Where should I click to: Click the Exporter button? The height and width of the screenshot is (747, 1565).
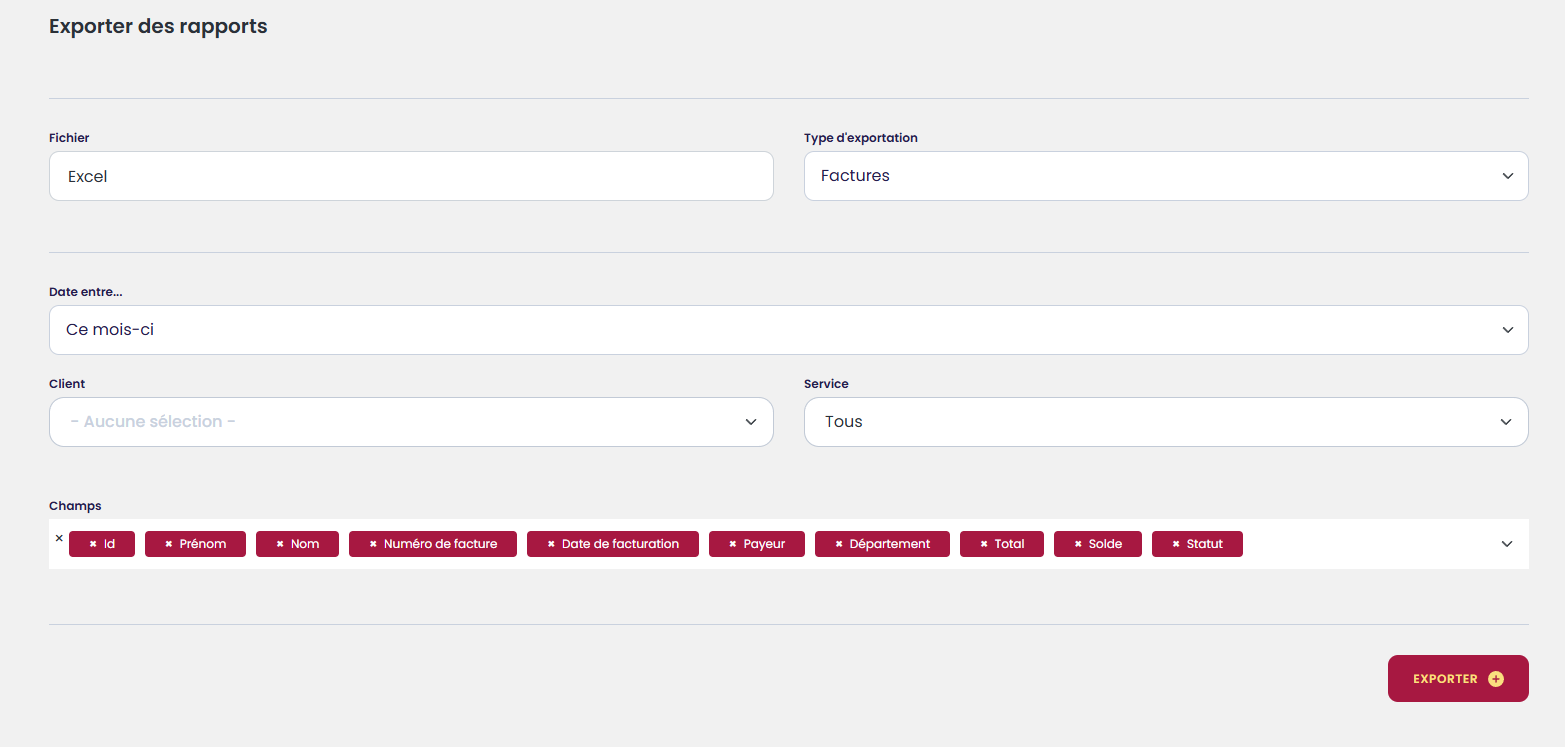click(1445, 679)
